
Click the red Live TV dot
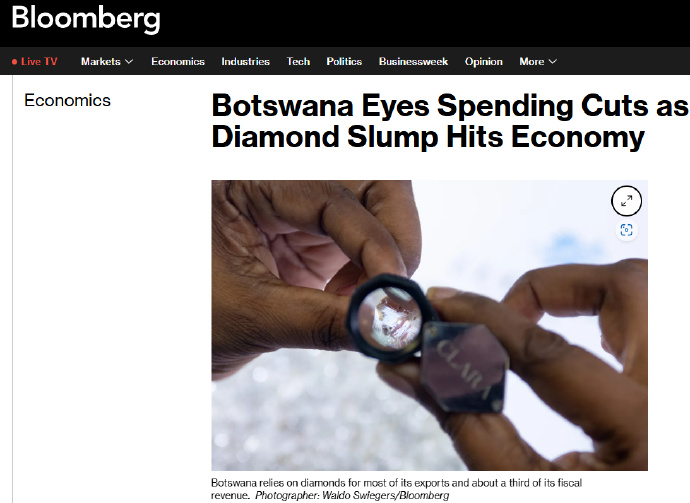15,62
